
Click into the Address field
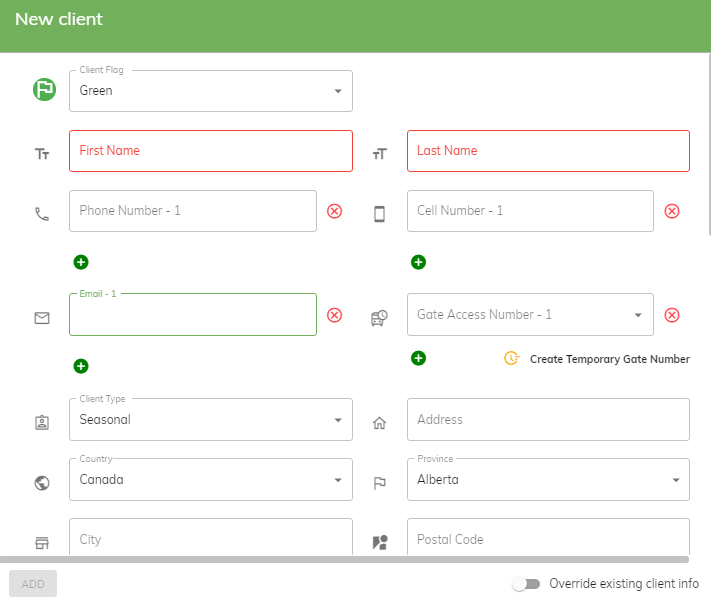pos(548,420)
